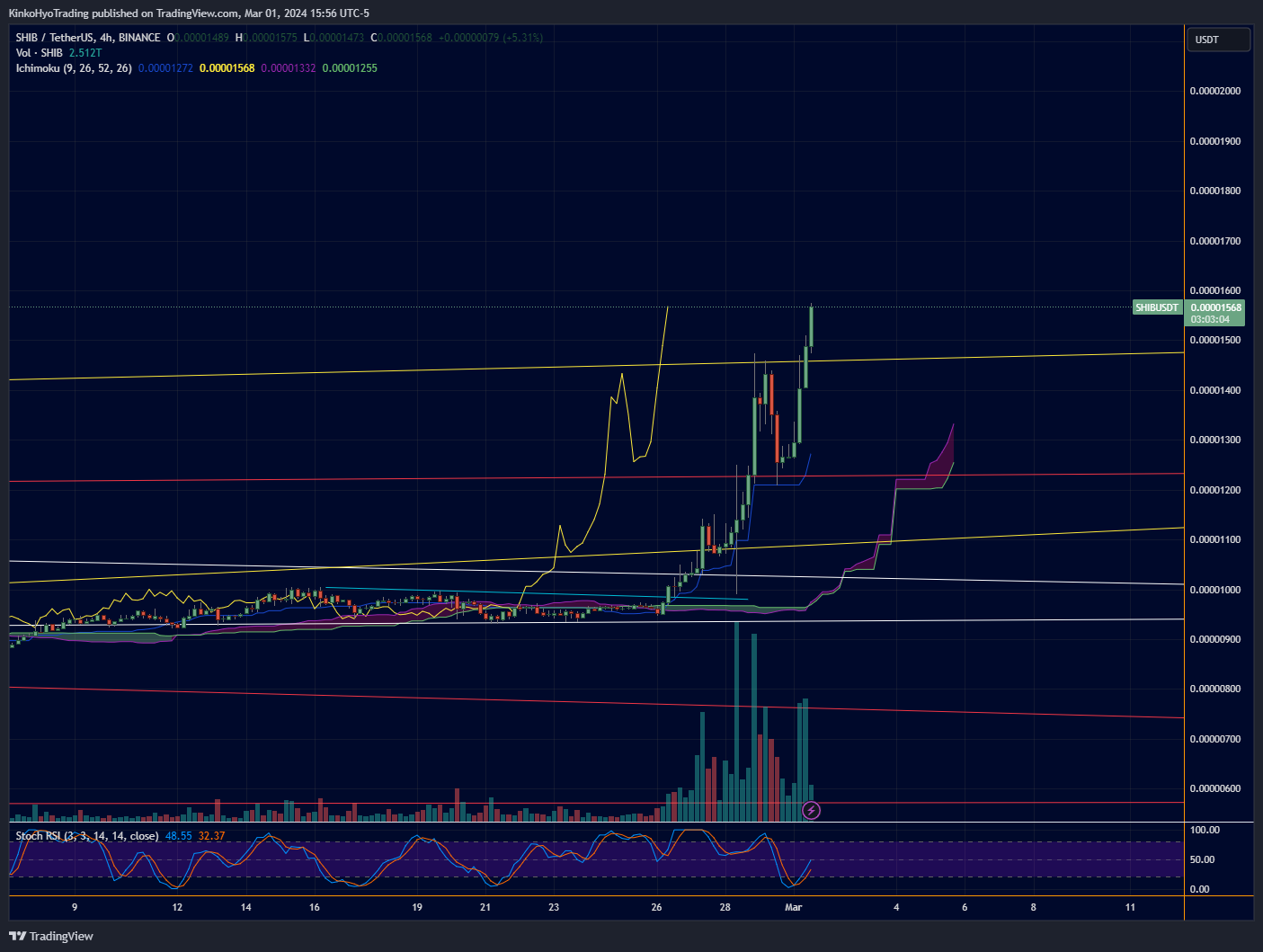Click the SHIBUSDT symbol tag on the price axis
This screenshot has width=1263, height=952.
point(1157,307)
